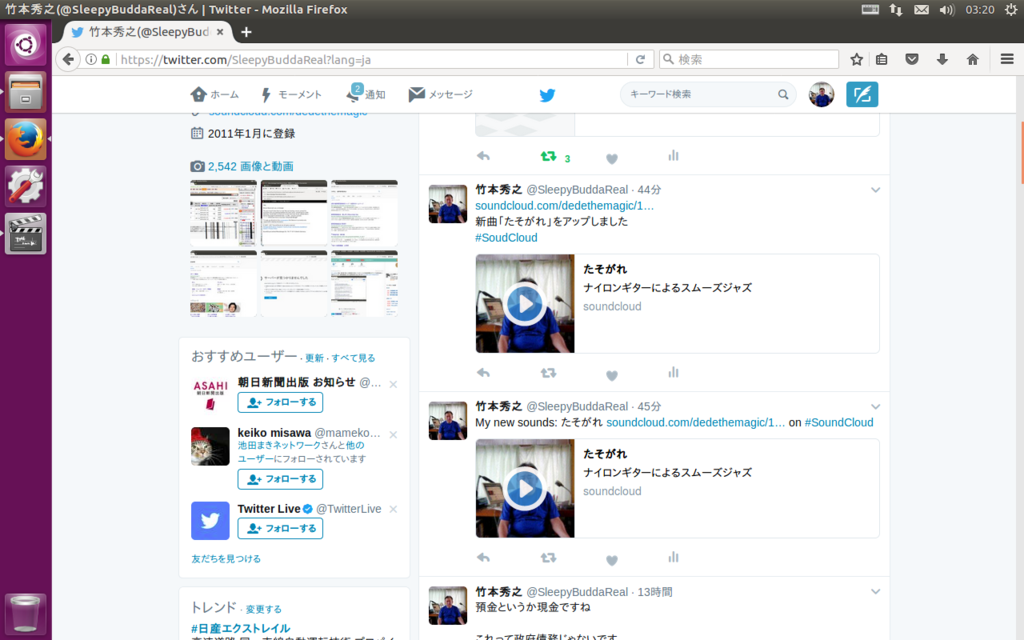Expand options chevron on the 44分 tweet
The width and height of the screenshot is (1024, 640).
pyautogui.click(x=875, y=190)
